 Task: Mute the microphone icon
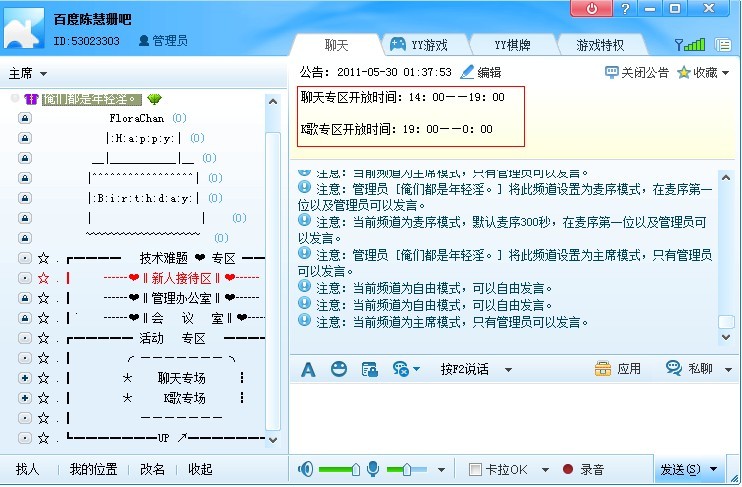click(x=373, y=469)
